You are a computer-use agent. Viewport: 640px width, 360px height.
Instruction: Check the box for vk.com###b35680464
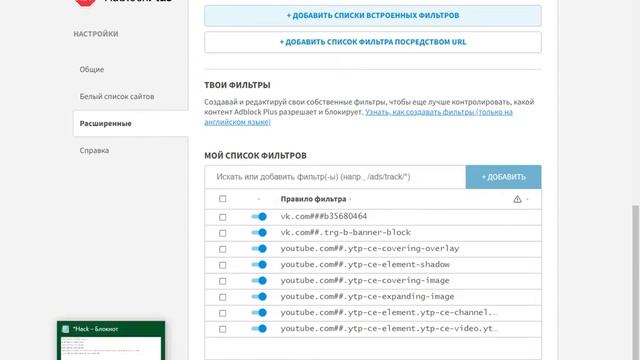click(x=222, y=217)
